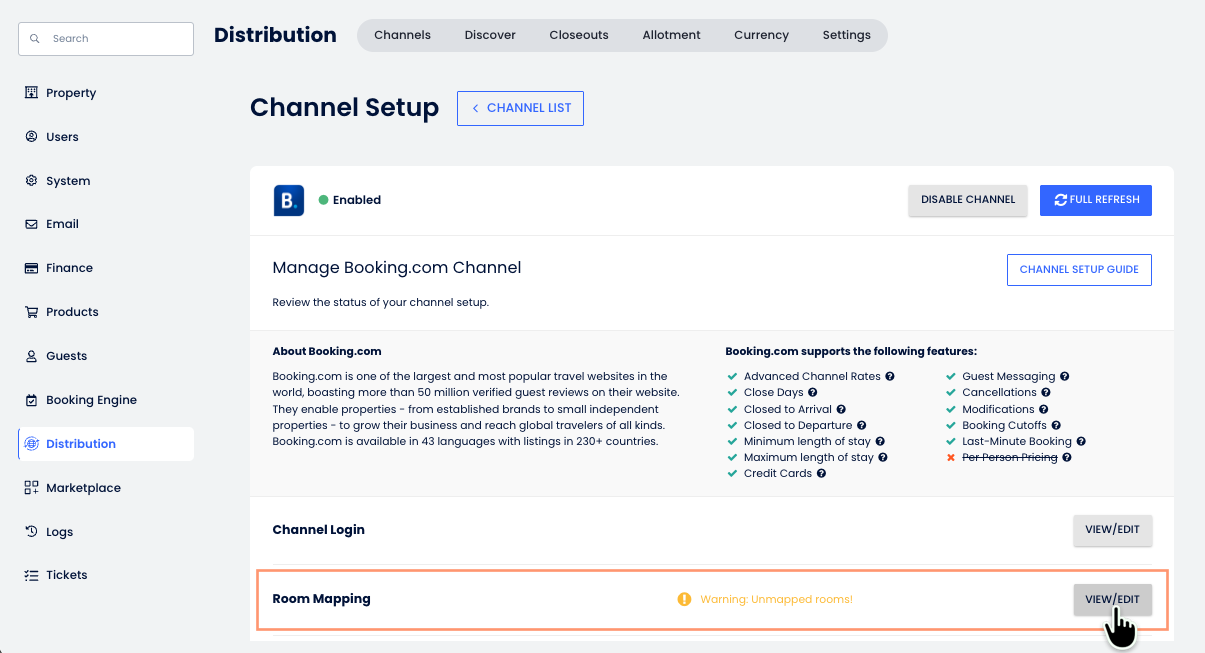Image resolution: width=1205 pixels, height=653 pixels.
Task: Click View/Edit for Channel Login
Action: (1112, 530)
